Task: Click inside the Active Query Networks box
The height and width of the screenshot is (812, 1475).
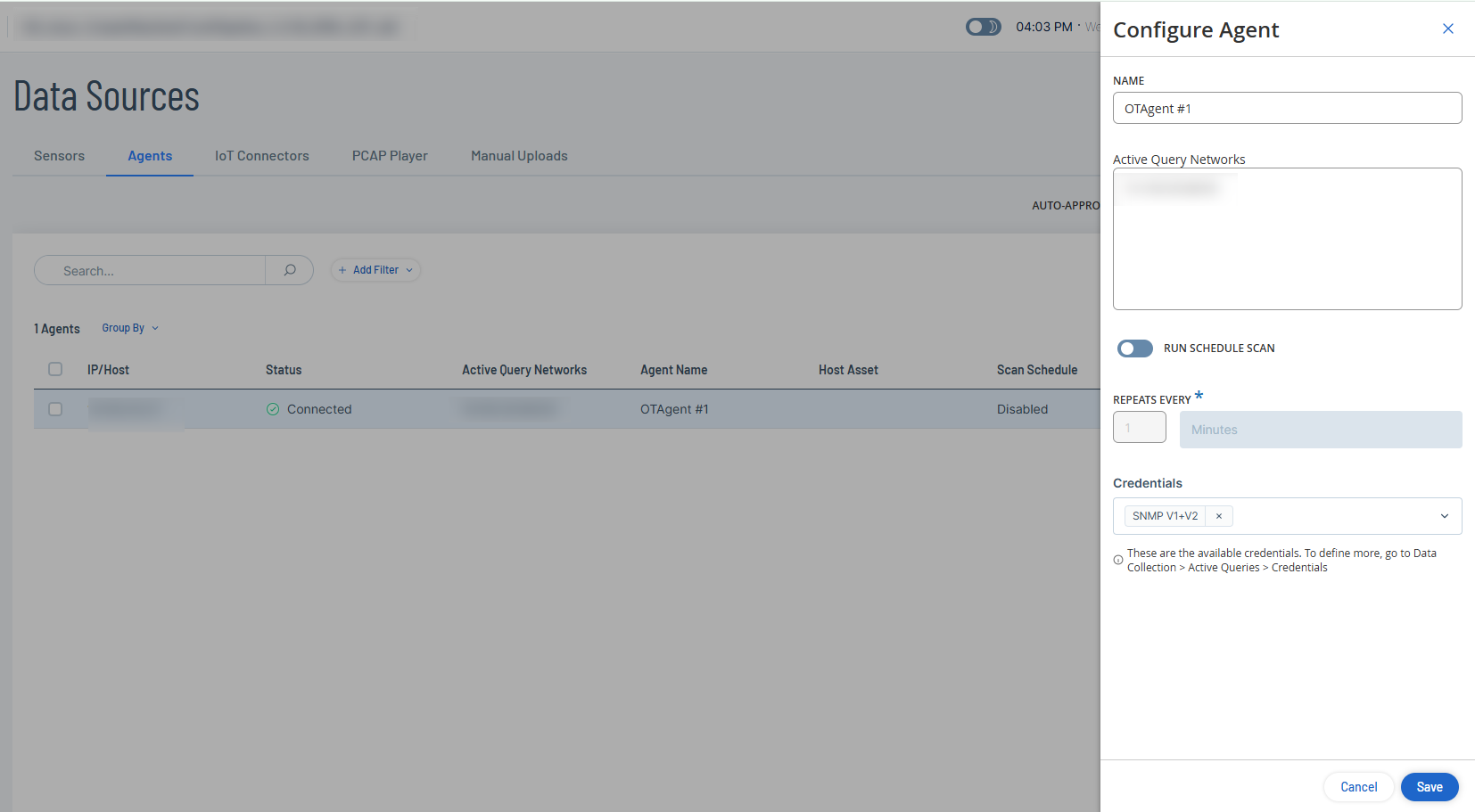Action: (x=1286, y=250)
